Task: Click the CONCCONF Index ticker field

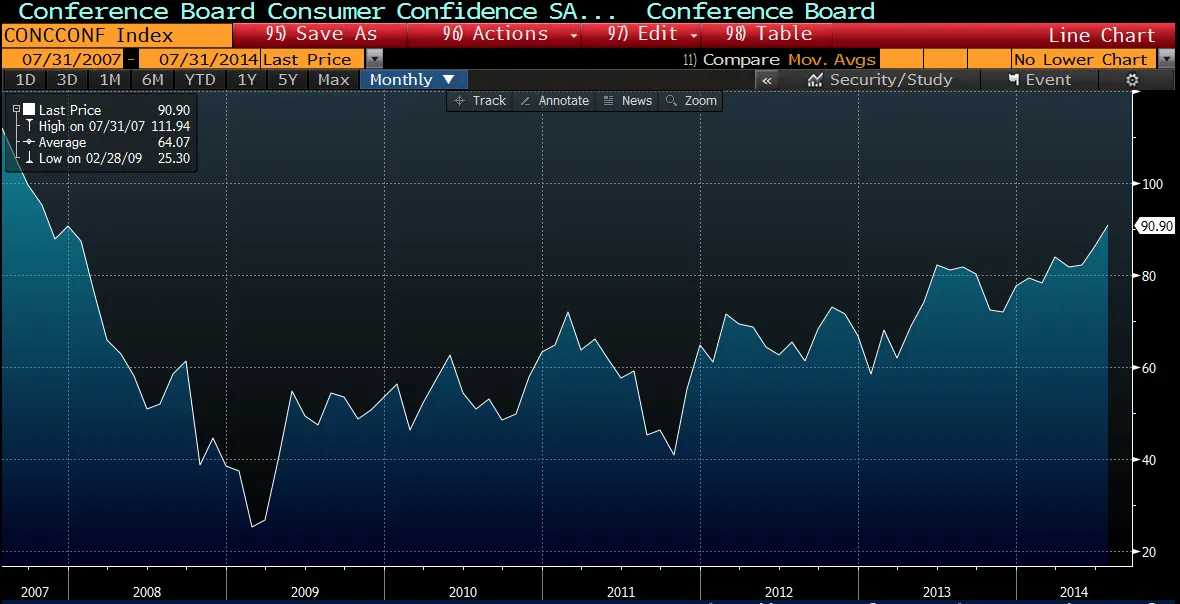Action: pos(117,35)
